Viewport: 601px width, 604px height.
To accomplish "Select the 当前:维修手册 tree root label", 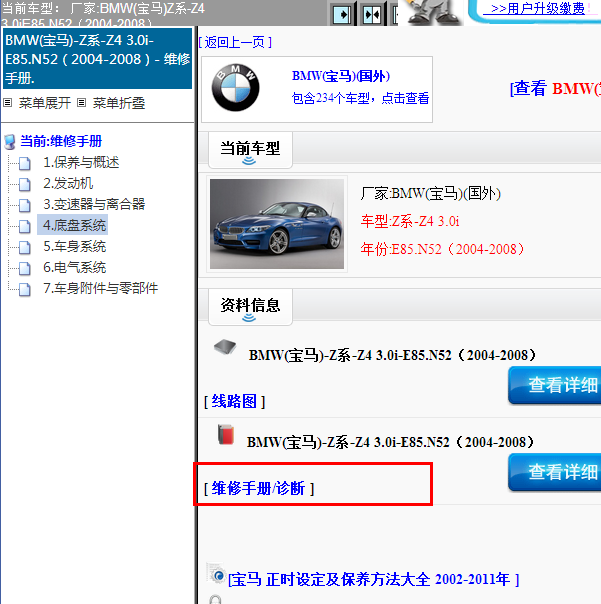I will point(61,141).
